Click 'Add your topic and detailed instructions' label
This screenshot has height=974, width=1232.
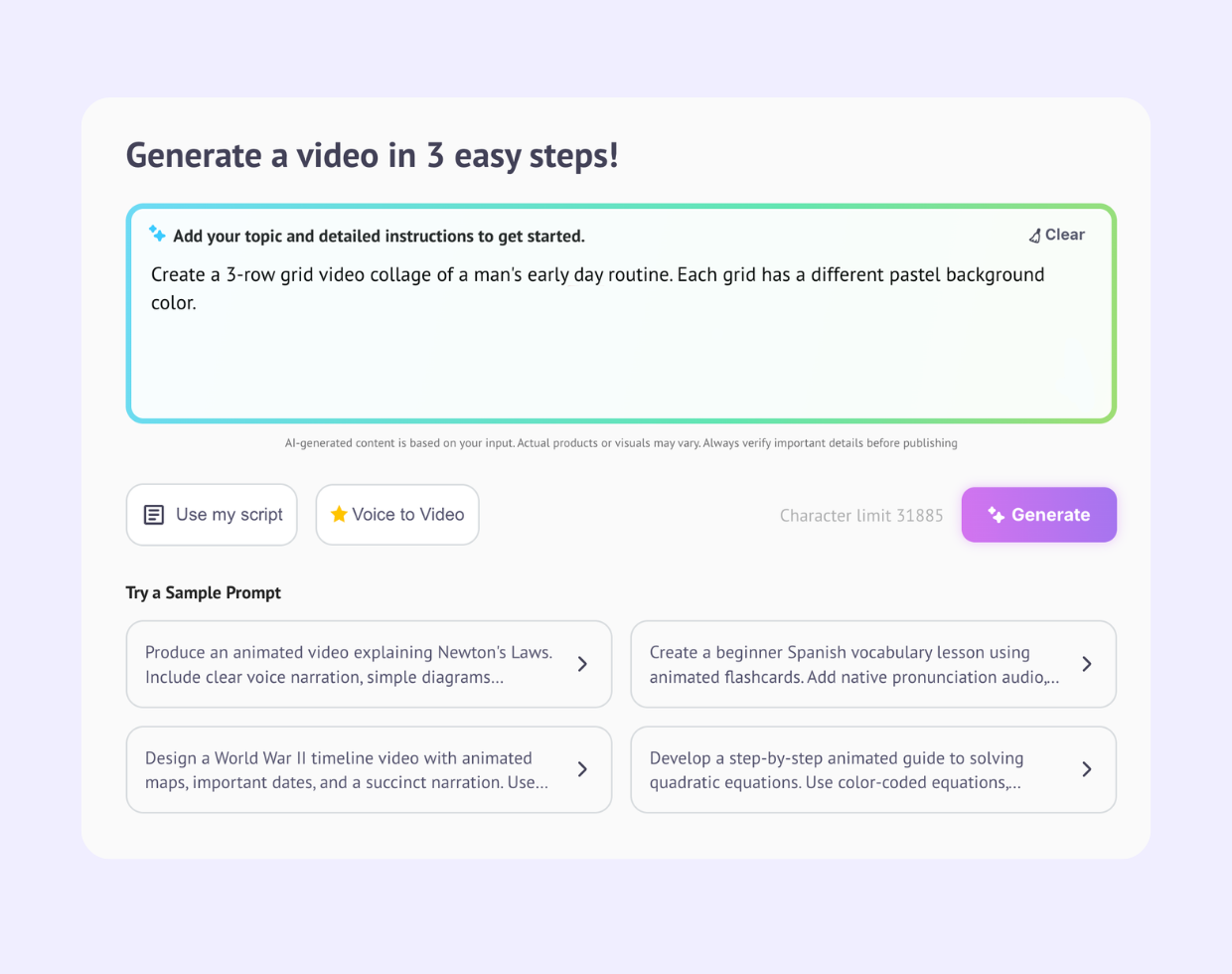click(x=379, y=237)
